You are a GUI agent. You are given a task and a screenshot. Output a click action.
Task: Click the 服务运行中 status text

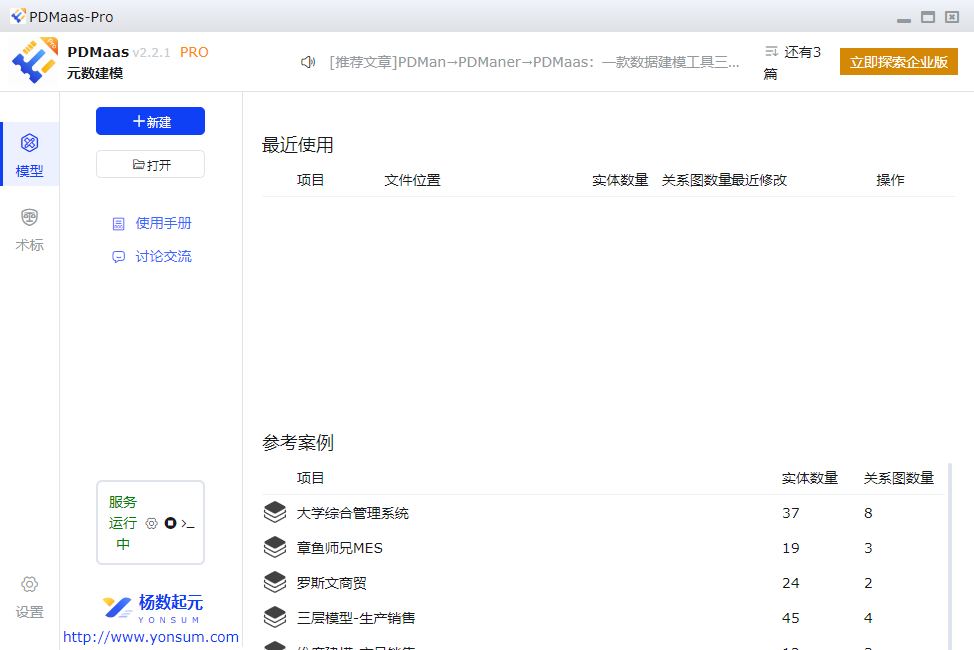pyautogui.click(x=123, y=523)
